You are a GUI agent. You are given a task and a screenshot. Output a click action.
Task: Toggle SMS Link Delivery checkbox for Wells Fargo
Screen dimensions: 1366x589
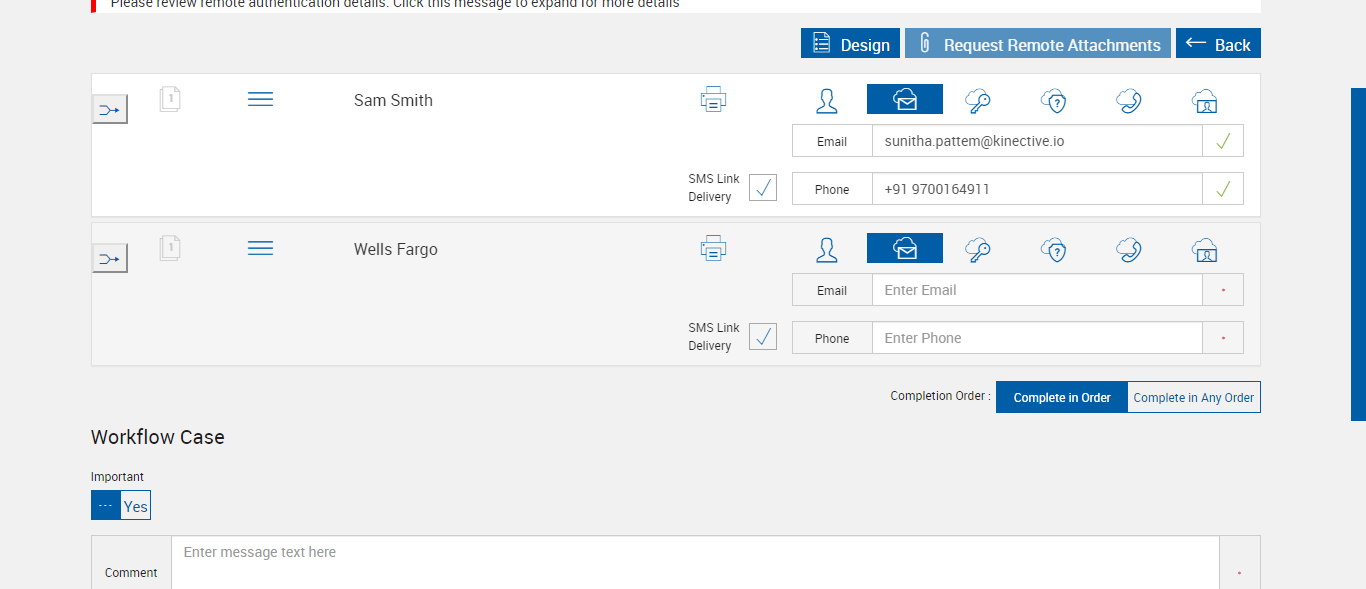763,336
